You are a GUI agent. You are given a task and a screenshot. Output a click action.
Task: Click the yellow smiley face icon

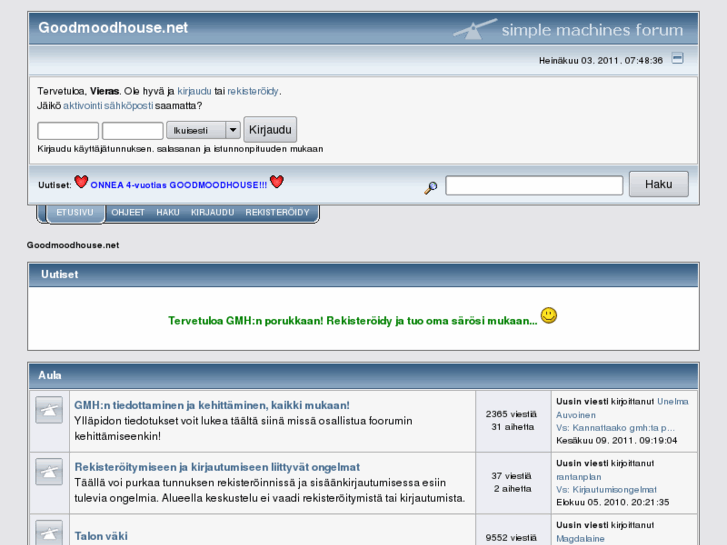pos(549,316)
